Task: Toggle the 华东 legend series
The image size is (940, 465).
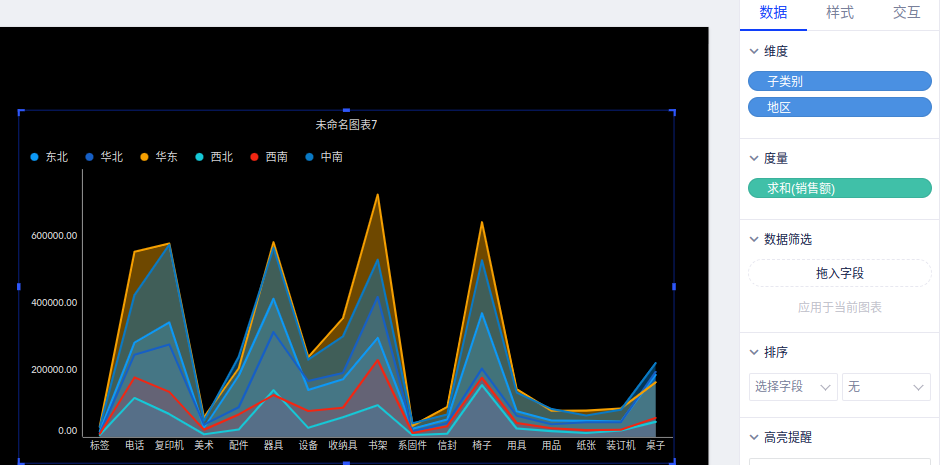Action: click(x=159, y=157)
